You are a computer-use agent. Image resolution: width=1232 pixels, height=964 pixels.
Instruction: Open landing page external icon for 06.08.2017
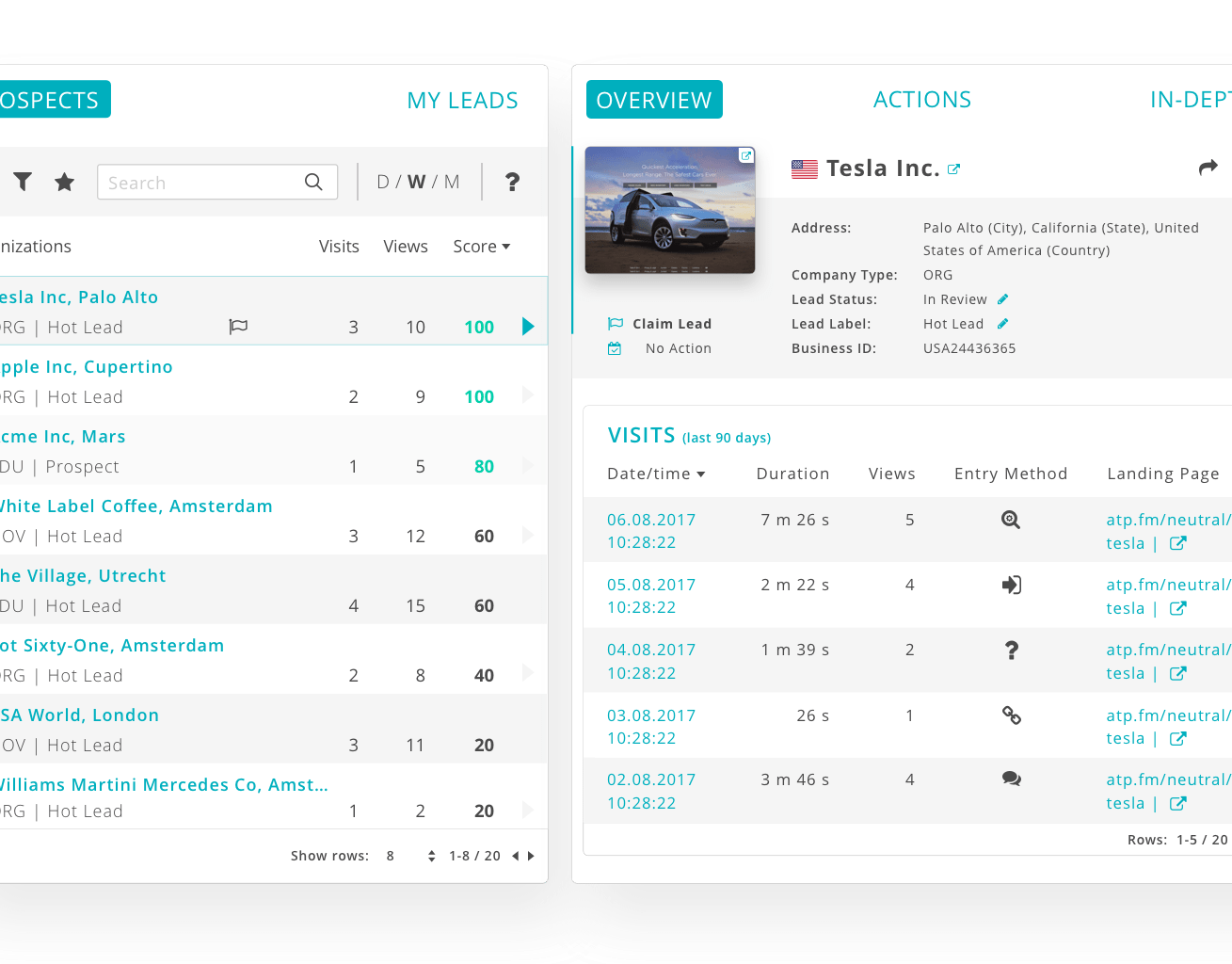(1178, 543)
